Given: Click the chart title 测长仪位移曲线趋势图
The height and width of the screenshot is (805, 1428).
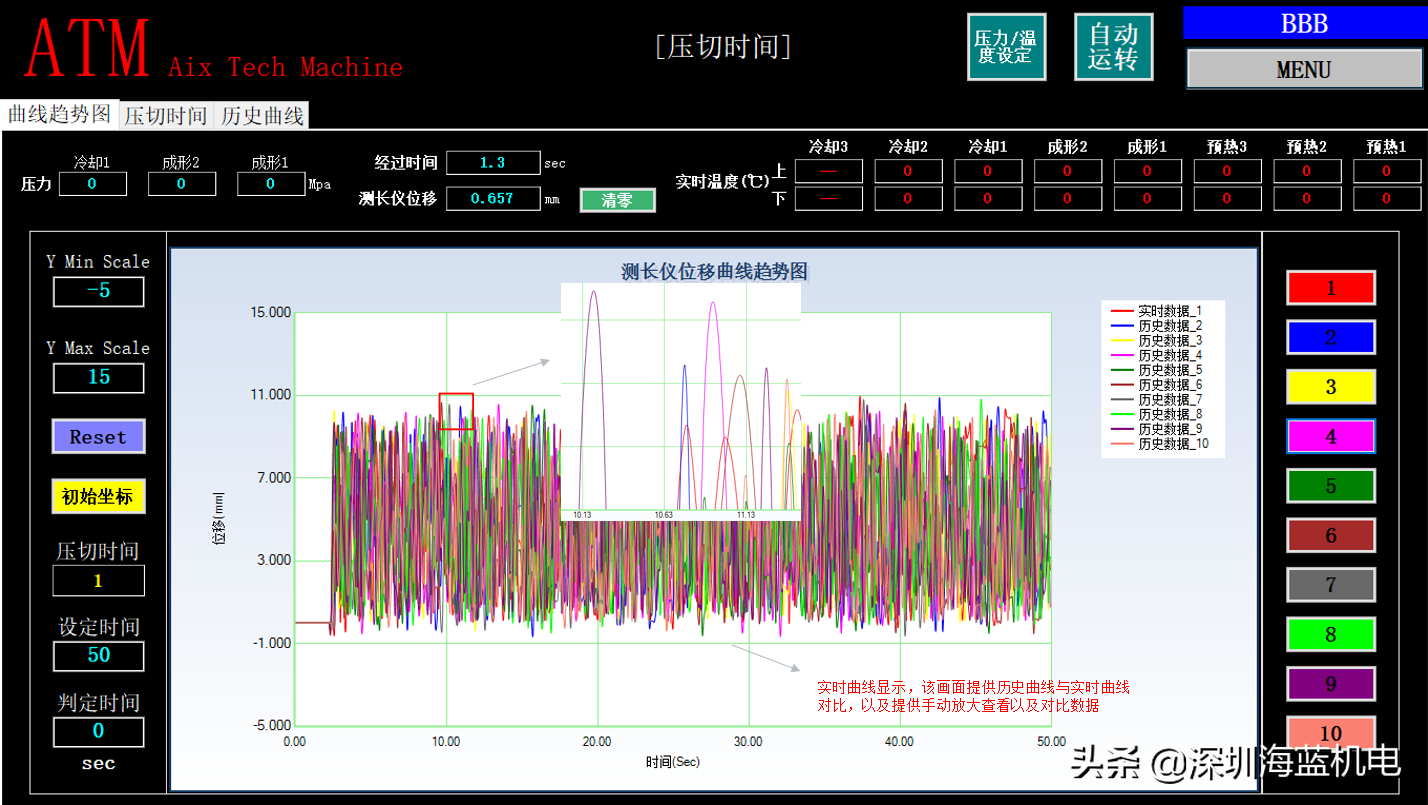Looking at the screenshot, I should 714,271.
